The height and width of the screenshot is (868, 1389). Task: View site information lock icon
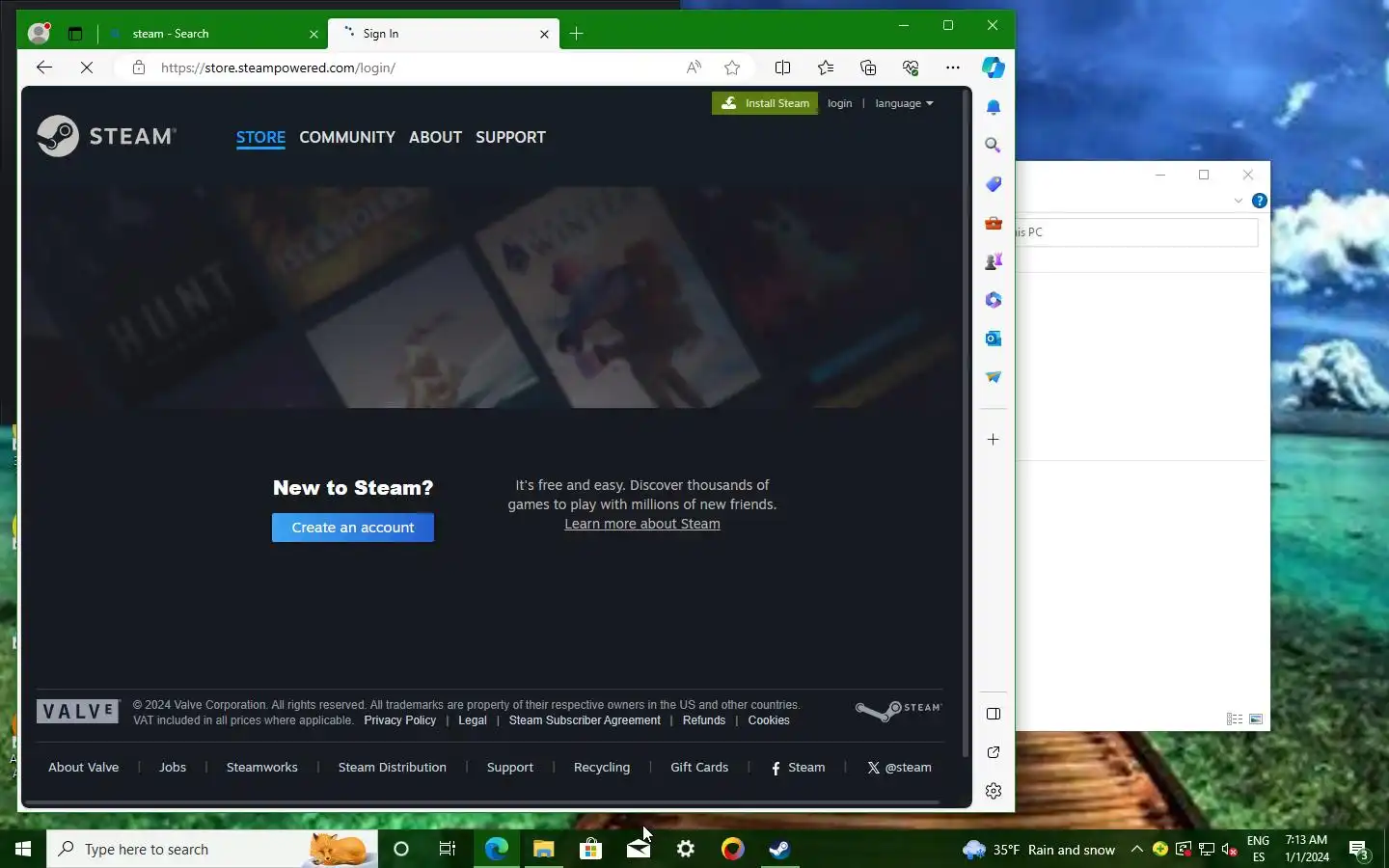(139, 68)
